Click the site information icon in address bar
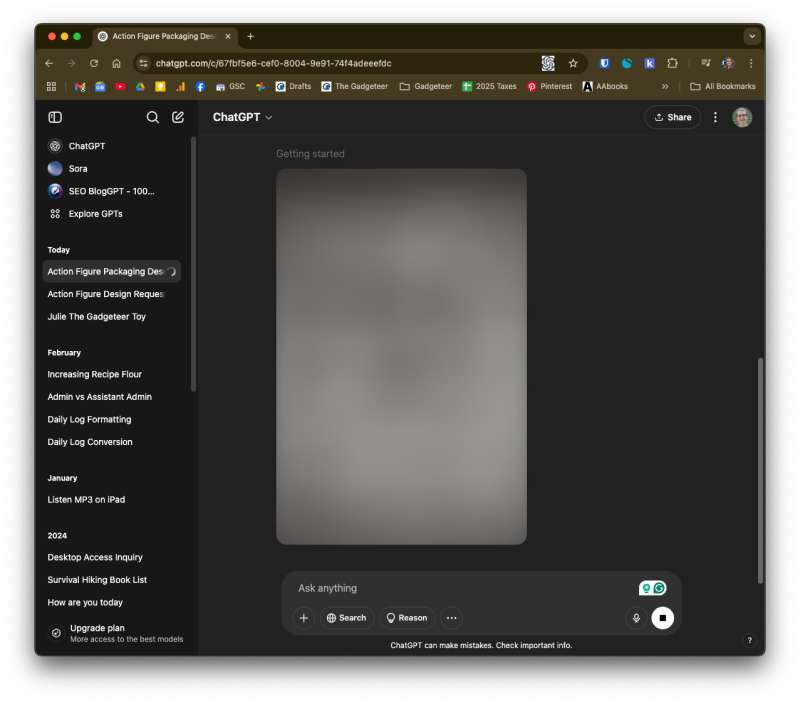 [x=144, y=63]
